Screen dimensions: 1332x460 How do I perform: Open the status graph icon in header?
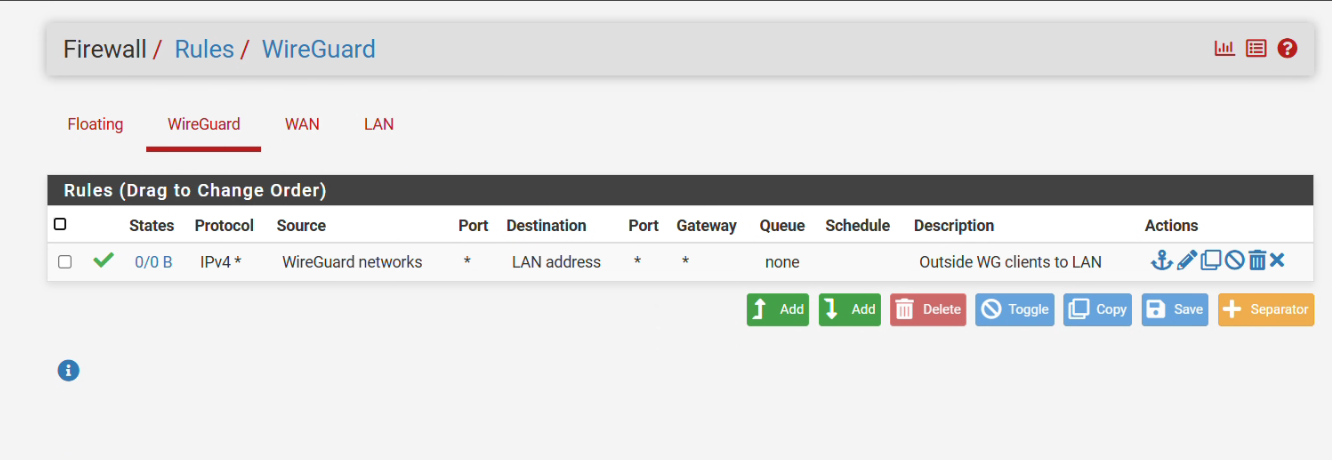coord(1225,48)
